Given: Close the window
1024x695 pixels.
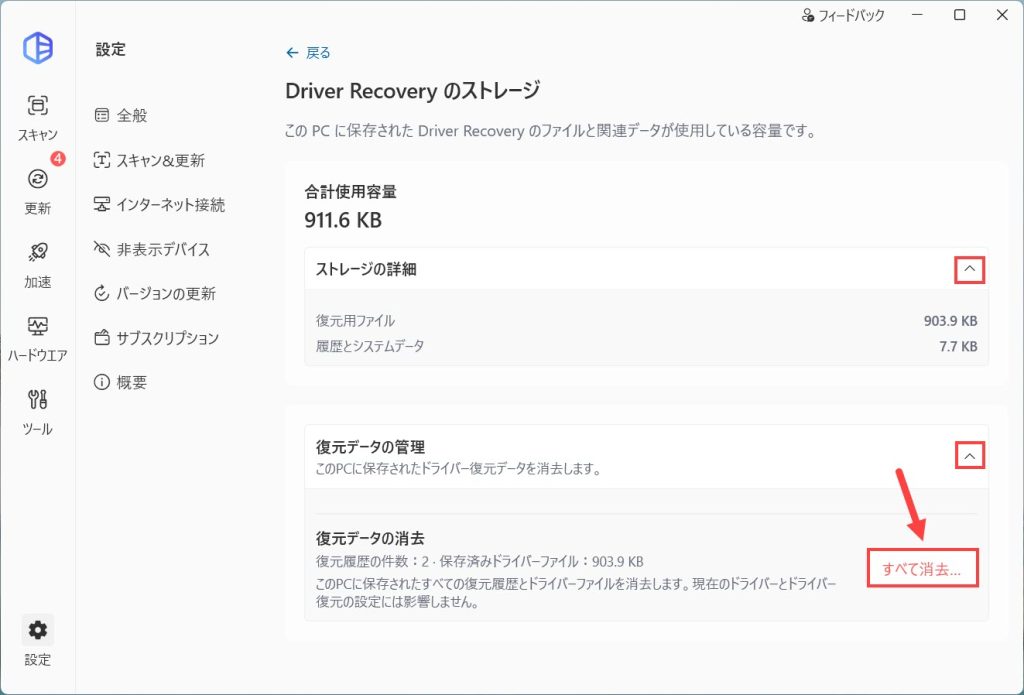Looking at the screenshot, I should 1002,15.
